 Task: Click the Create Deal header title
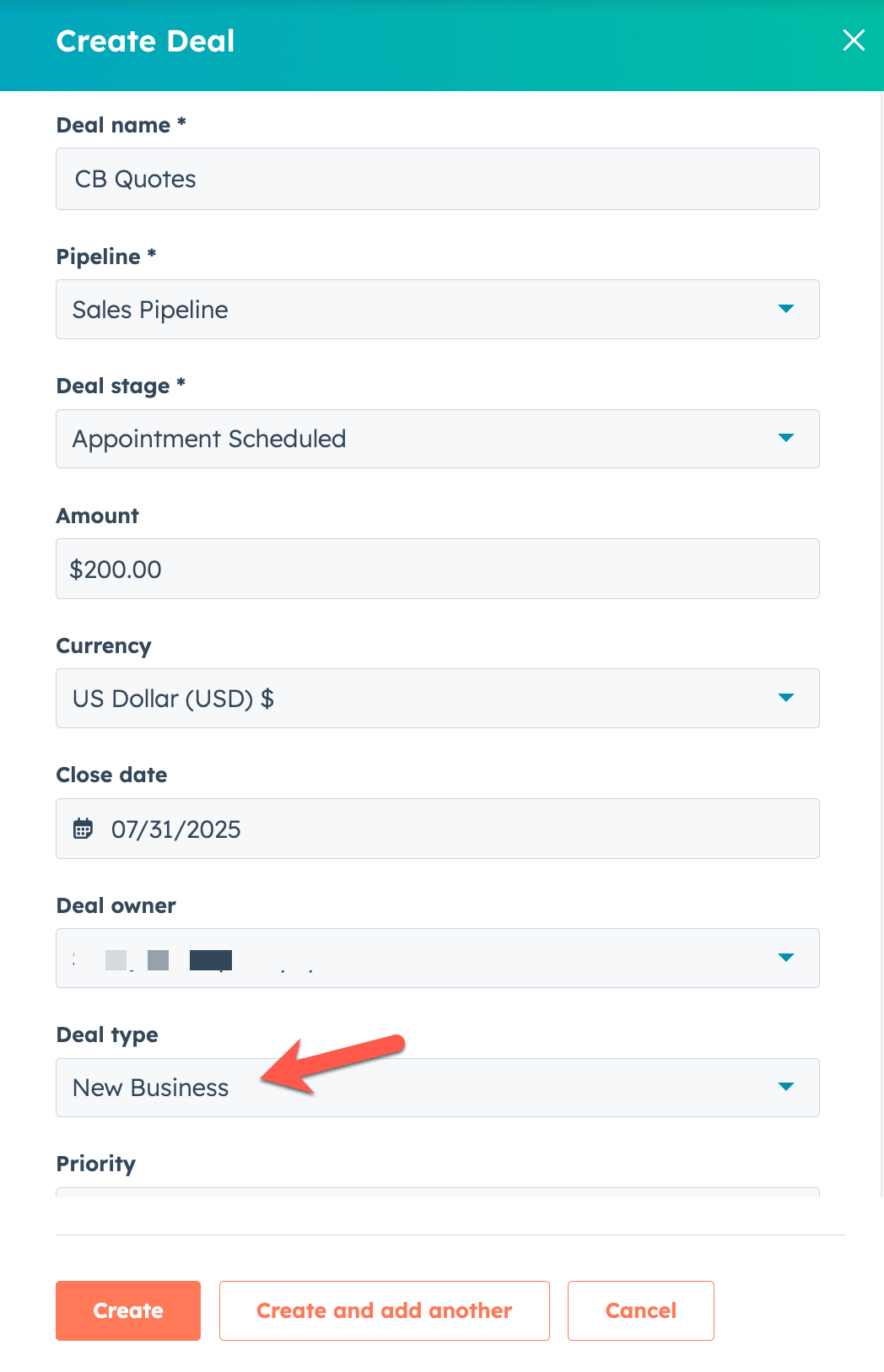[x=145, y=41]
